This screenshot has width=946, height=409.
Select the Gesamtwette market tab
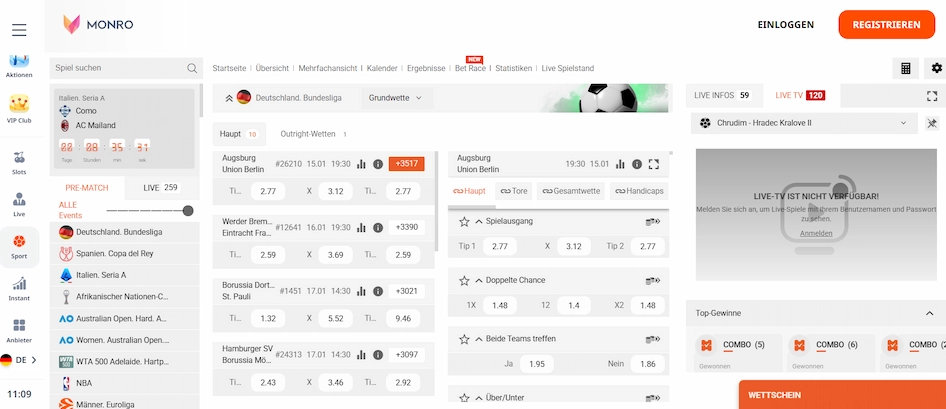click(571, 191)
